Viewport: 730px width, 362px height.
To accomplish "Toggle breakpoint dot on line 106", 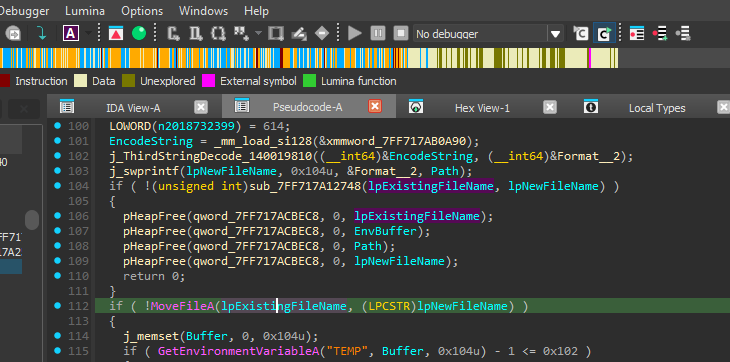I will click(57, 215).
